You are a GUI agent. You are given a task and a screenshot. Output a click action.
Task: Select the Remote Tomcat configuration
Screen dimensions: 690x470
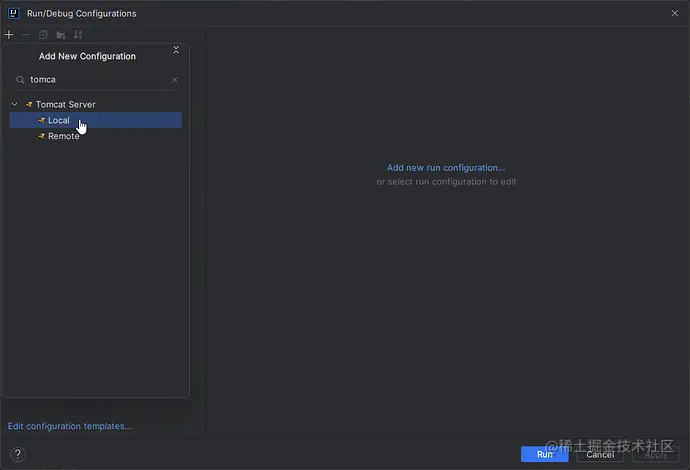pos(95,136)
